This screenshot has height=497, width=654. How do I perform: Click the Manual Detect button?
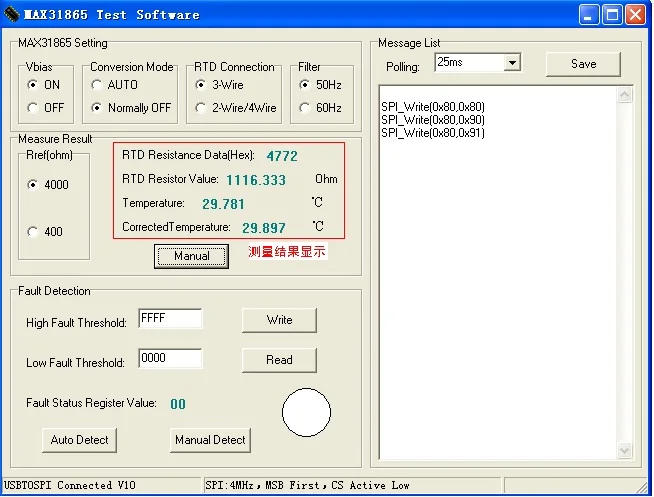click(x=210, y=440)
